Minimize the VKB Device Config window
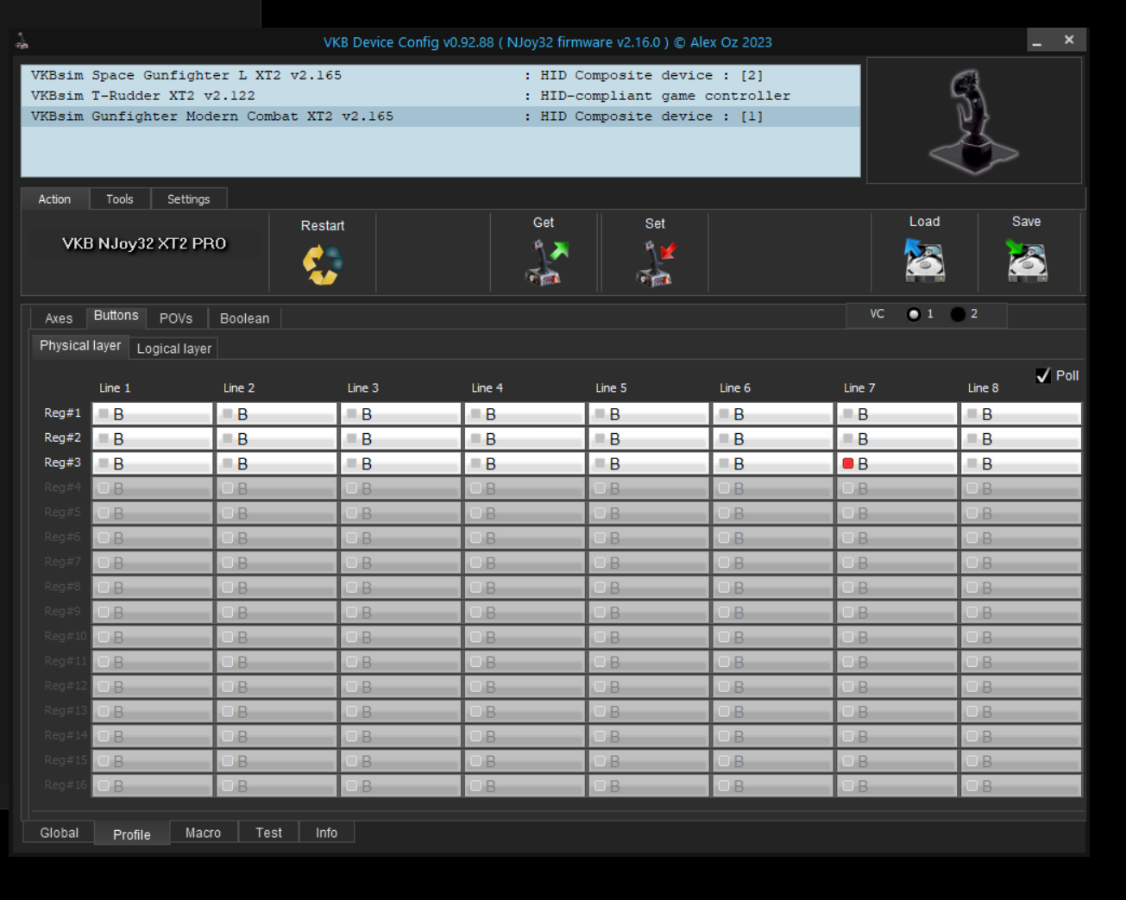Viewport: 1126px width, 900px height. 1037,40
